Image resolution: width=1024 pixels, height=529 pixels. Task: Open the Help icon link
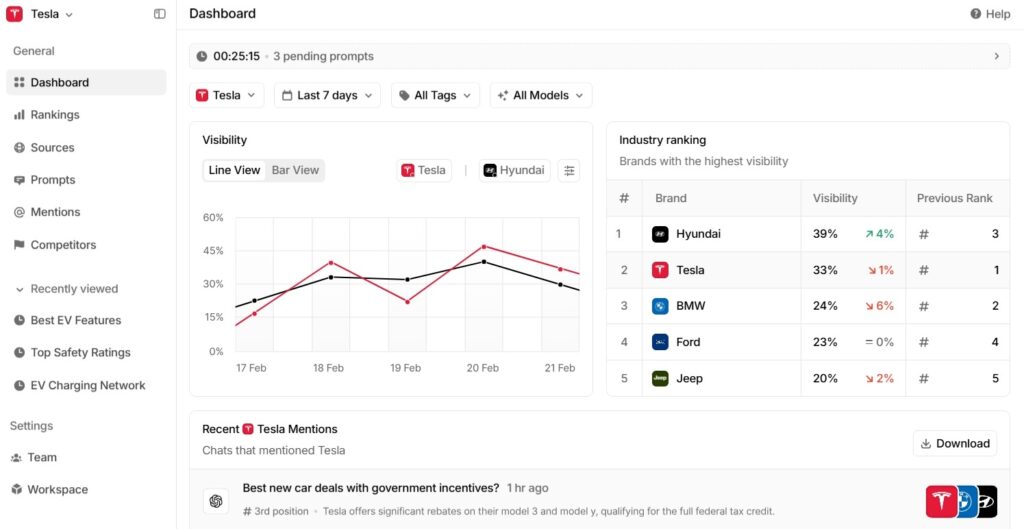pos(976,14)
